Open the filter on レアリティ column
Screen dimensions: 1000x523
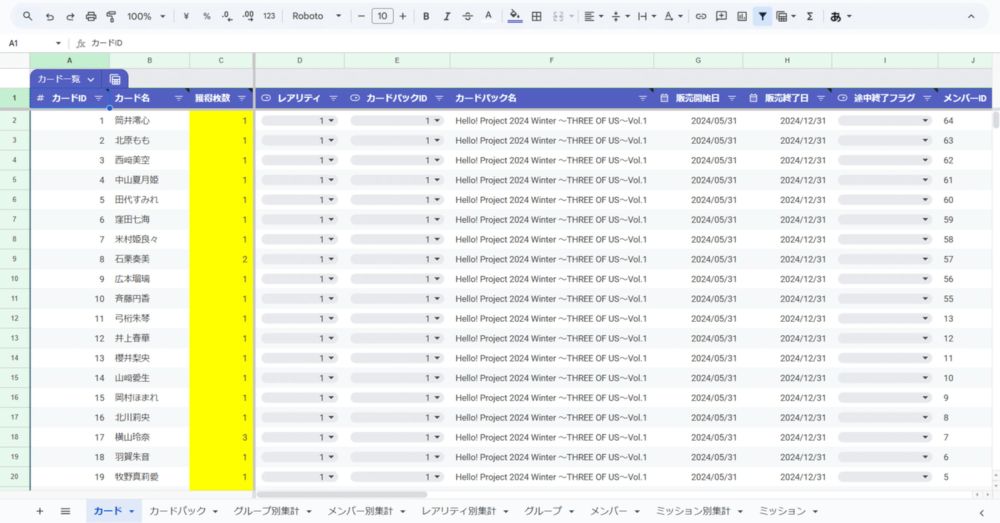334,98
